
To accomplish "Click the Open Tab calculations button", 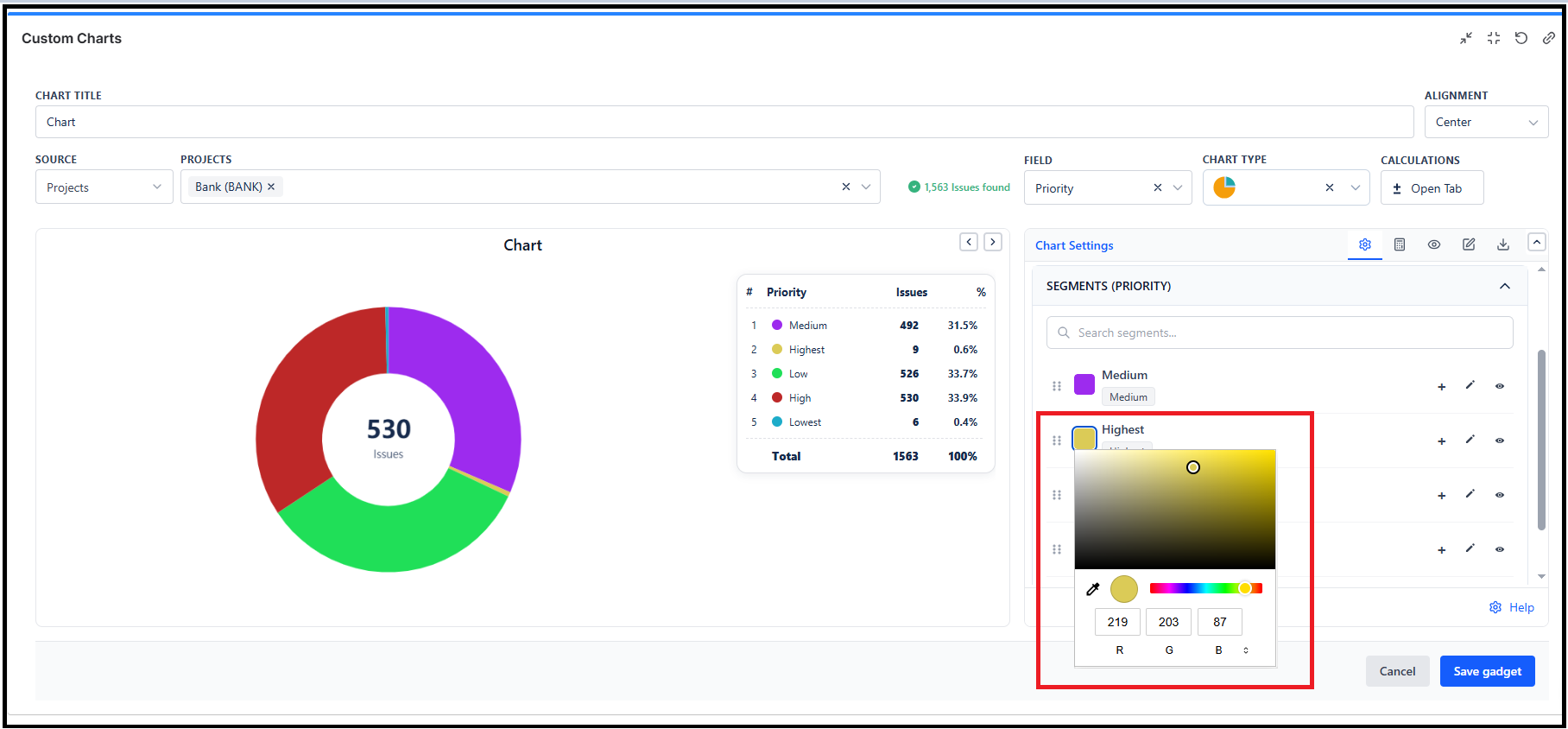I will [1432, 187].
